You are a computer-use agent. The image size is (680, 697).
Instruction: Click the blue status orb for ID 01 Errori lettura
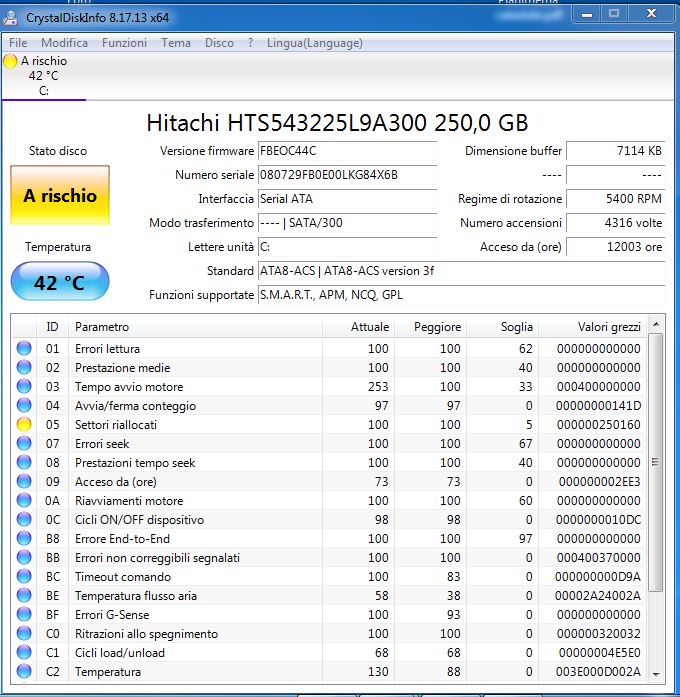[24, 348]
